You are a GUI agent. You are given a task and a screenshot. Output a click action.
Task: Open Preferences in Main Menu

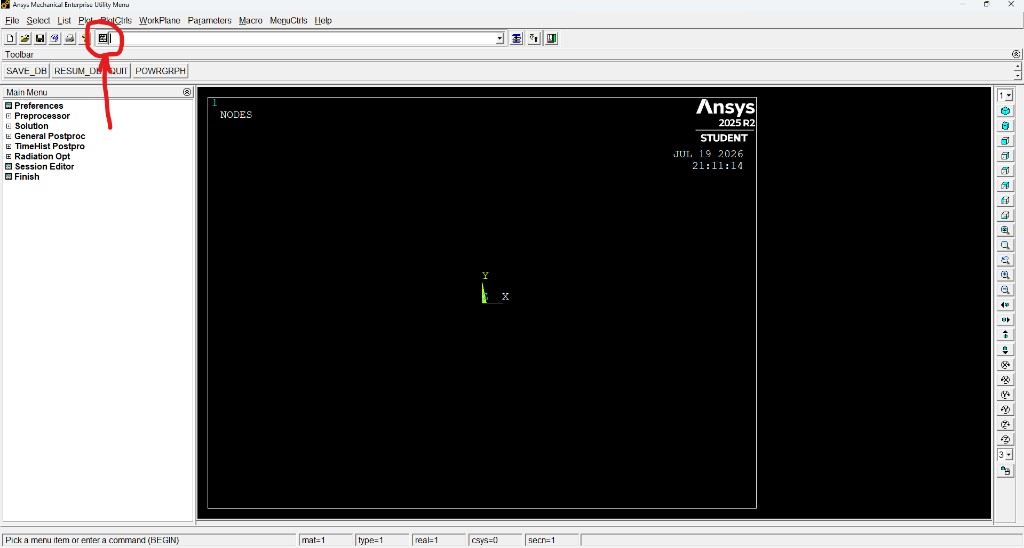click(39, 106)
